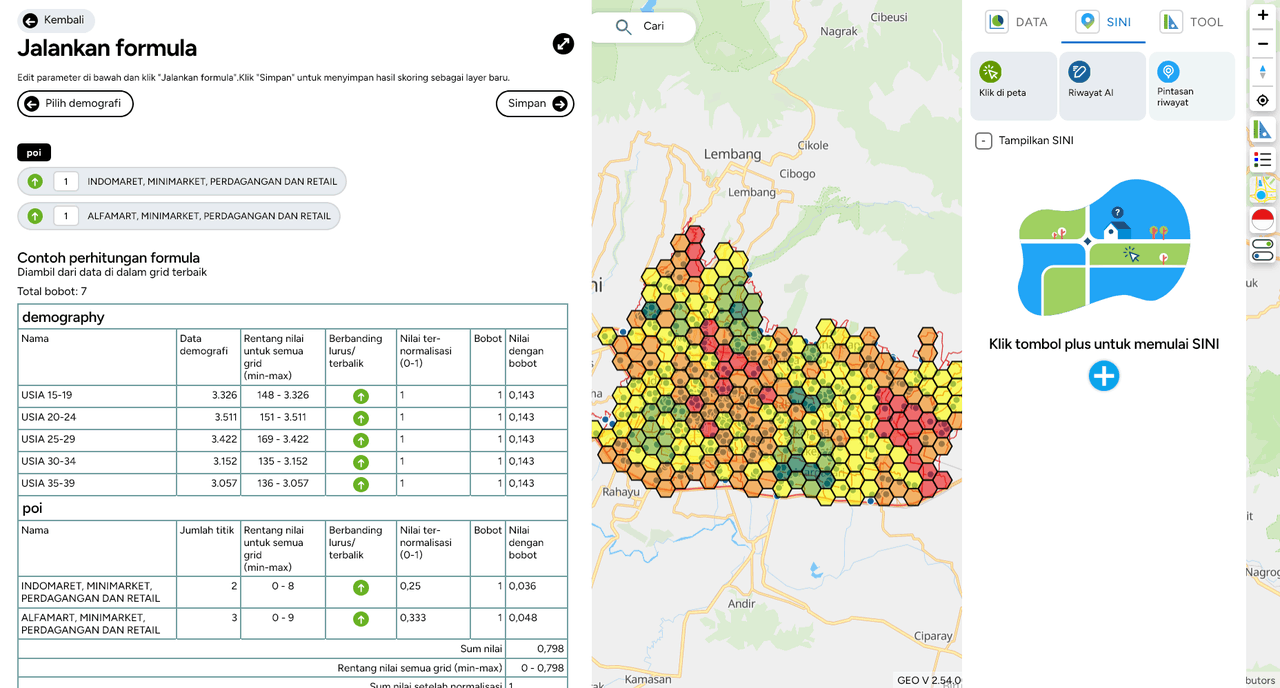The image size is (1280, 688).
Task: Switch to the TOOL tab
Action: [x=1191, y=22]
